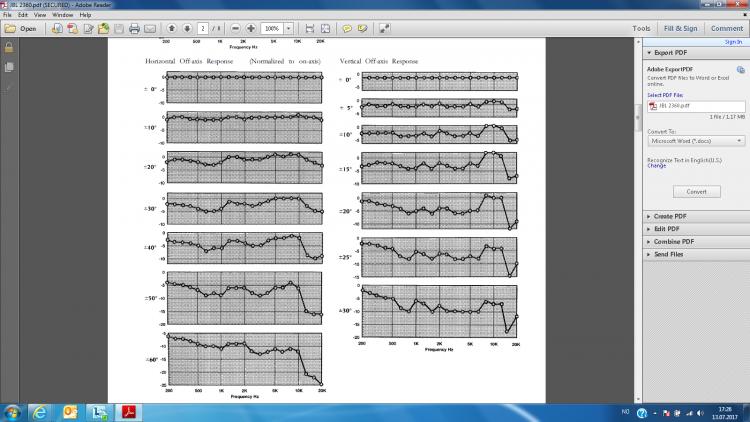Click the page number input field
The image size is (750, 422).
204,29
